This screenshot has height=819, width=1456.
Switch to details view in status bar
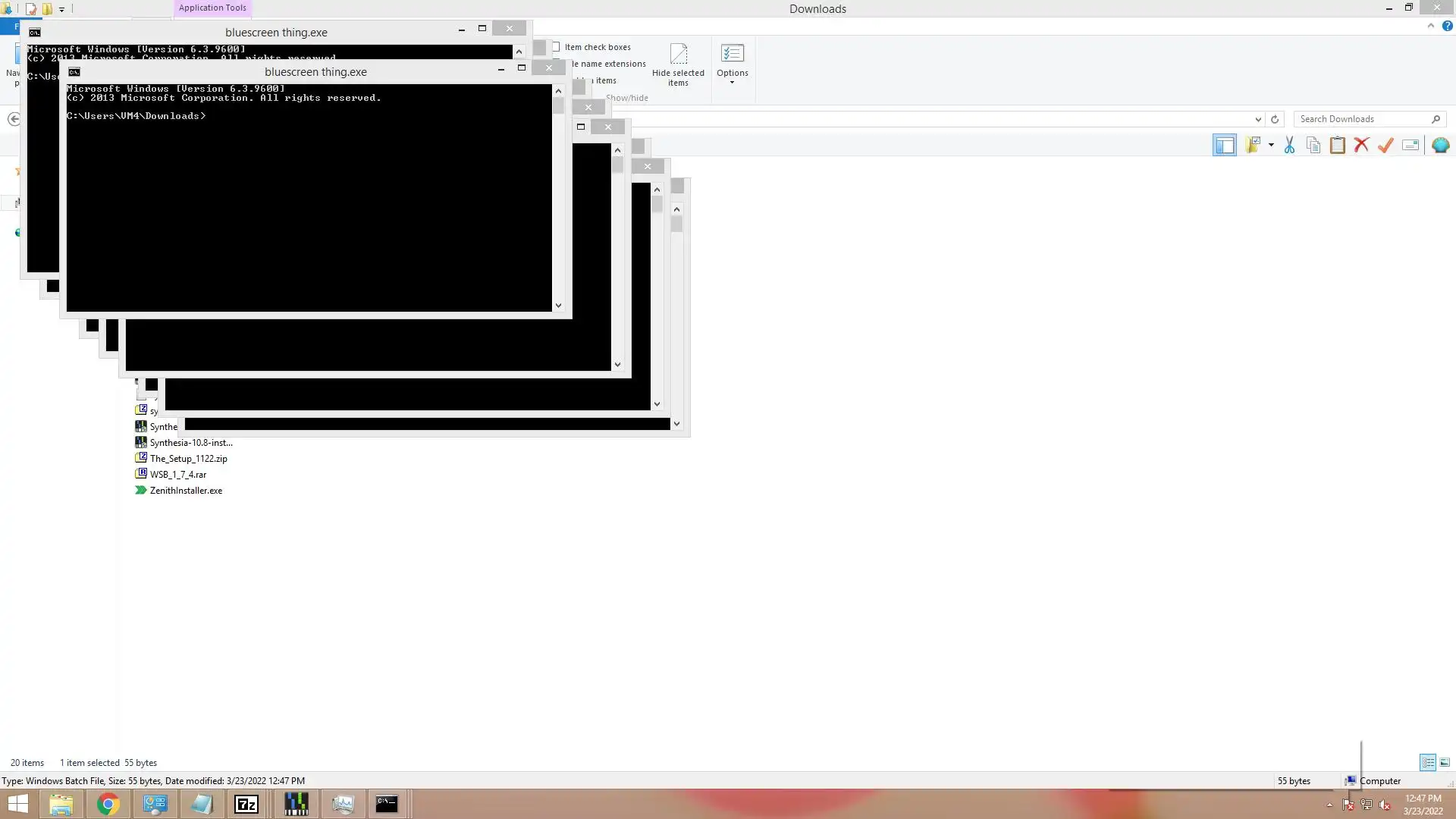coord(1427,762)
